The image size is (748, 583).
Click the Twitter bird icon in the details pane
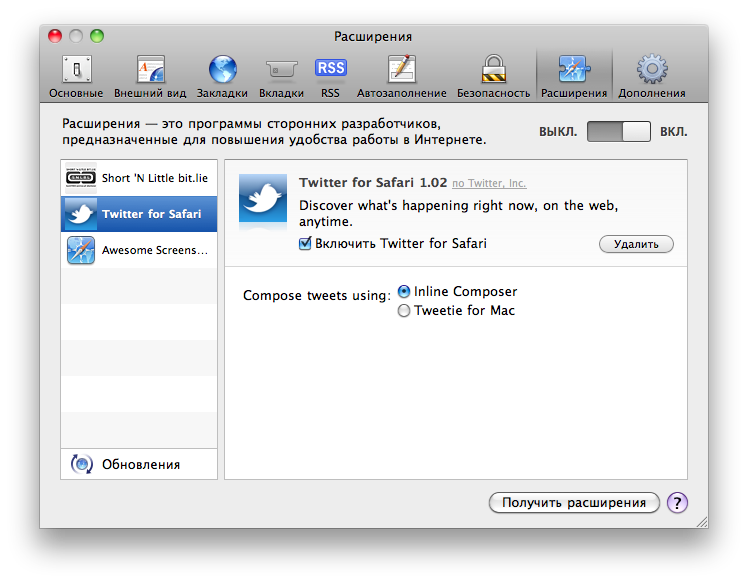(263, 198)
